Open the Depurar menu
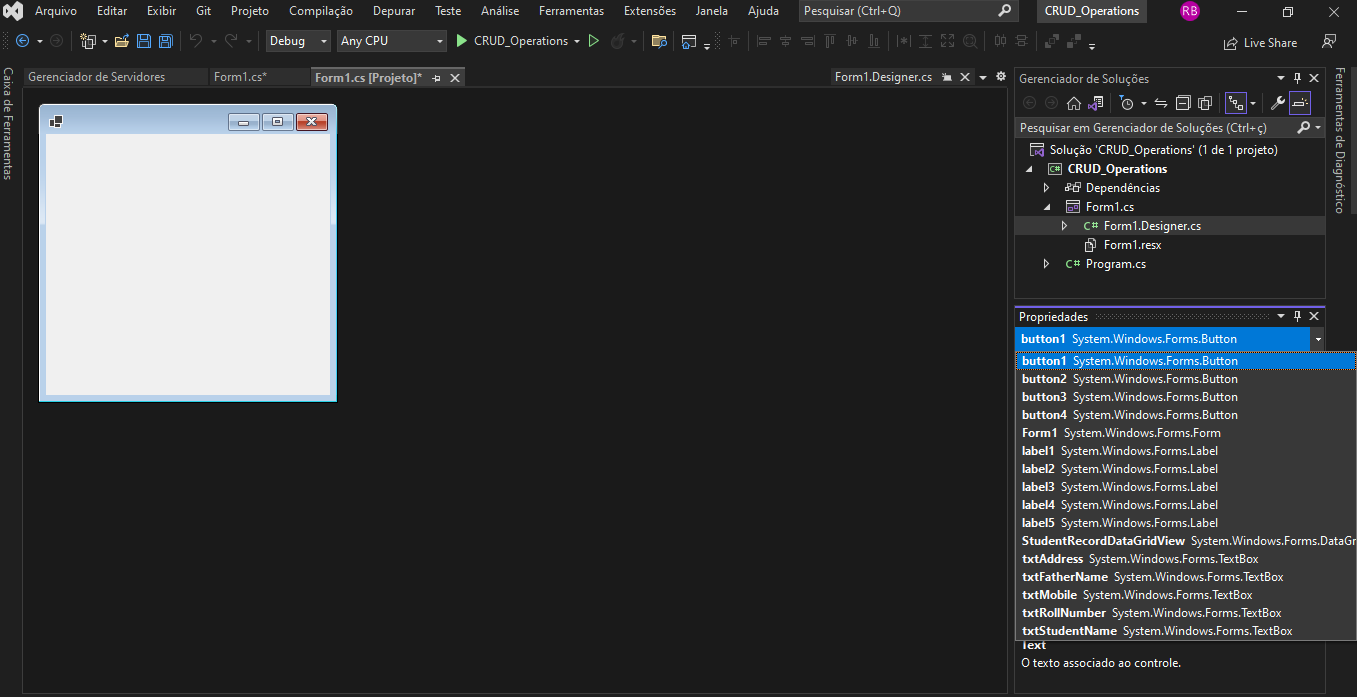 point(394,11)
